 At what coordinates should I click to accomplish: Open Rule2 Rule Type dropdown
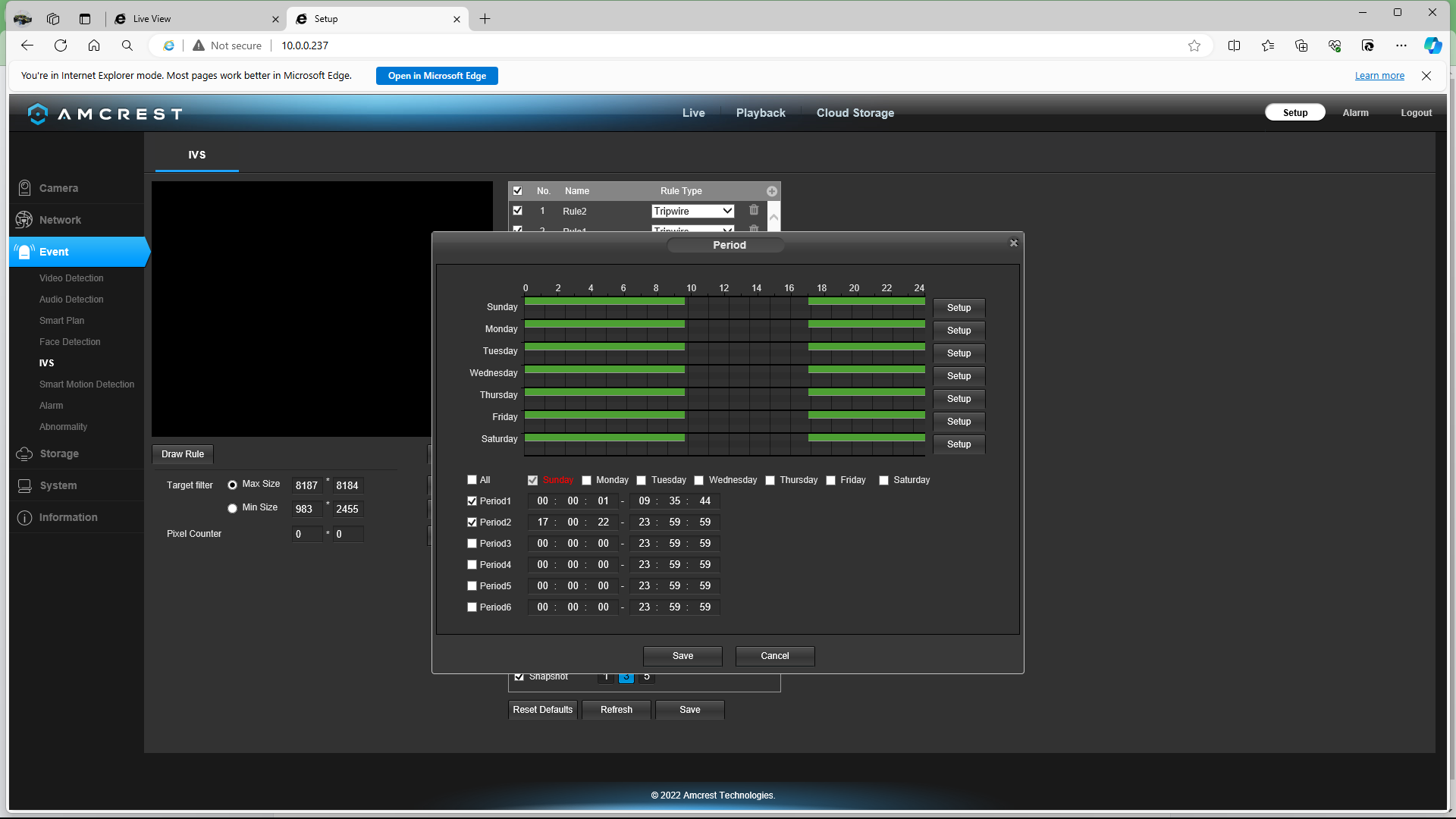coord(693,211)
